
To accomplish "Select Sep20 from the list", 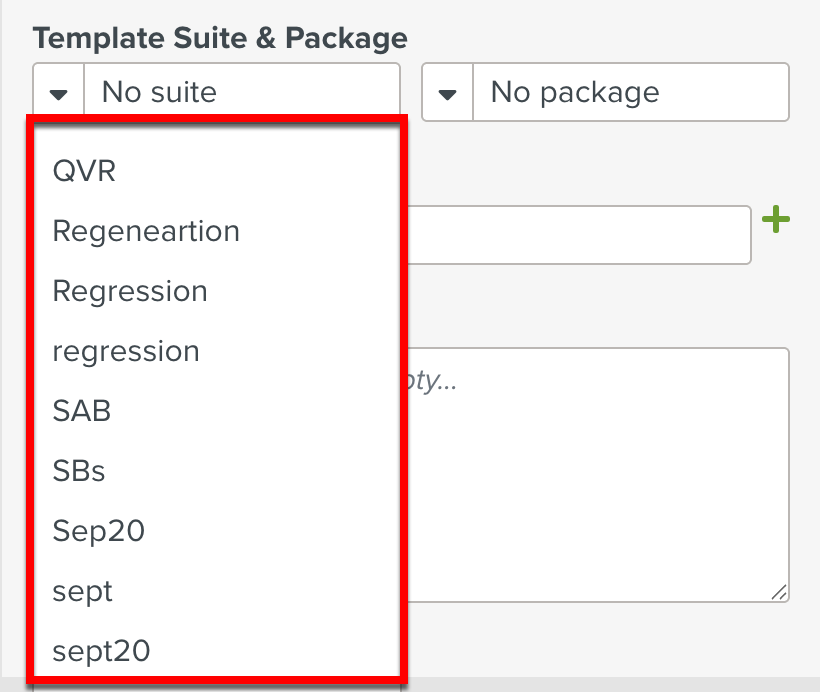I will click(x=98, y=531).
